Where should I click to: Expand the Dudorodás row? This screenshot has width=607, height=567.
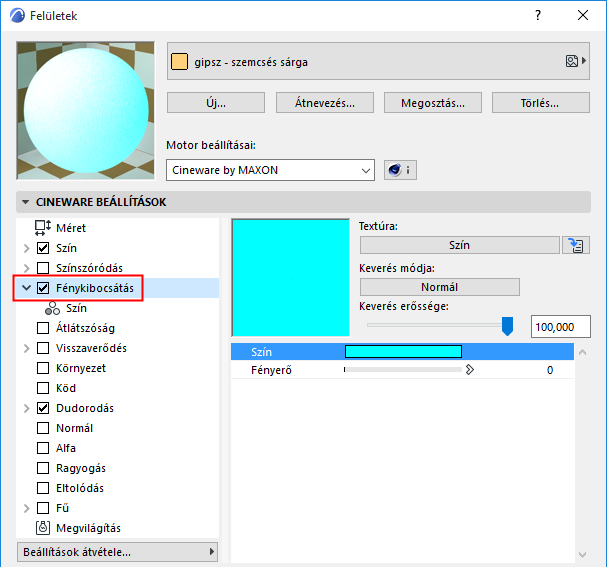pos(26,408)
